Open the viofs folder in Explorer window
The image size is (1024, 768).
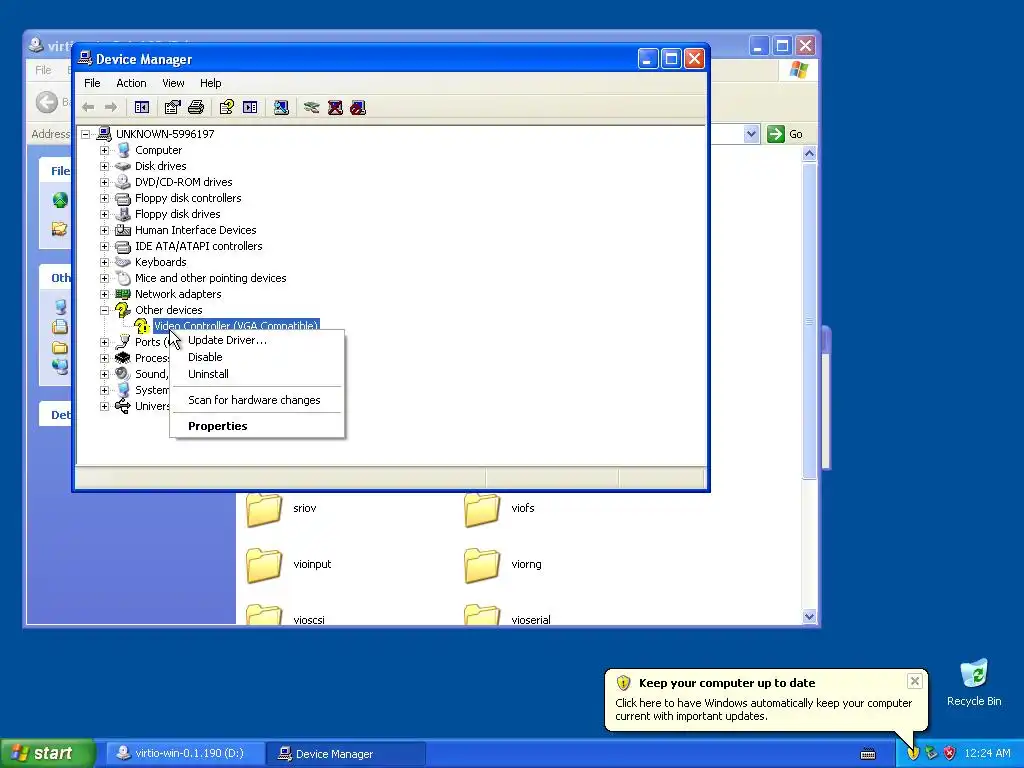coord(482,509)
